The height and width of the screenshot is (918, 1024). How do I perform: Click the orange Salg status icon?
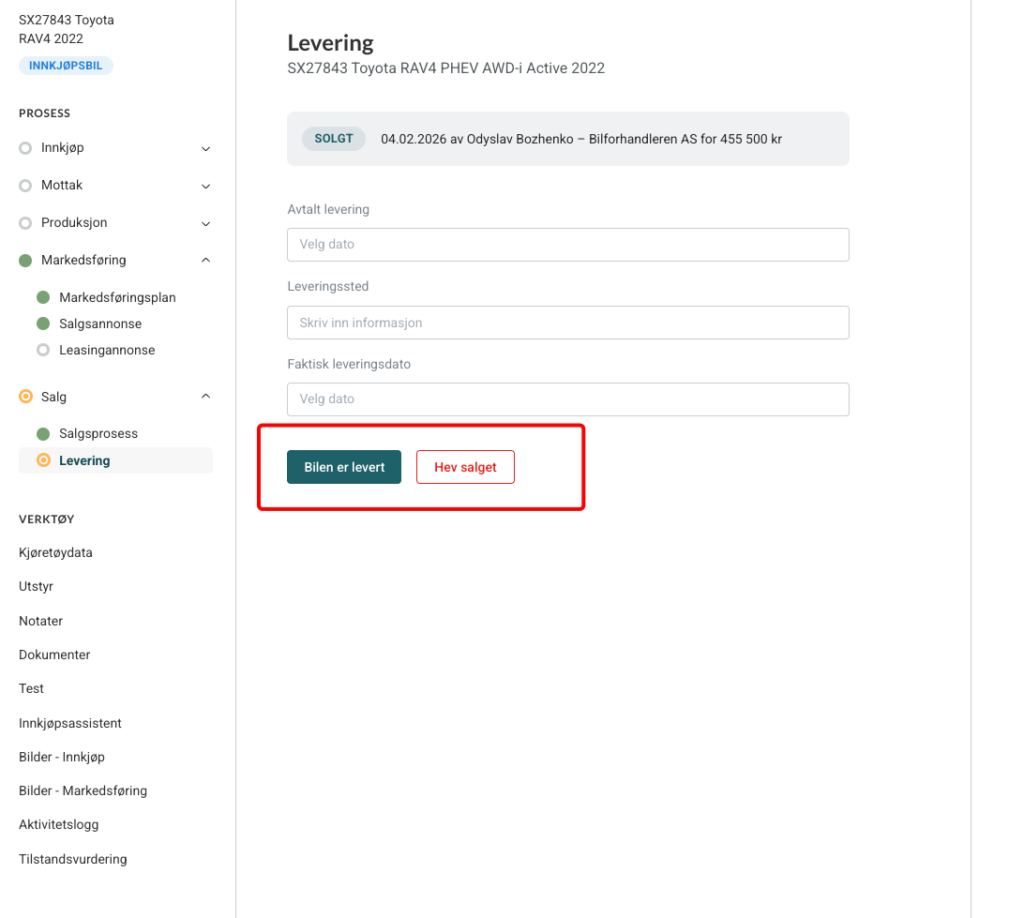(26, 397)
